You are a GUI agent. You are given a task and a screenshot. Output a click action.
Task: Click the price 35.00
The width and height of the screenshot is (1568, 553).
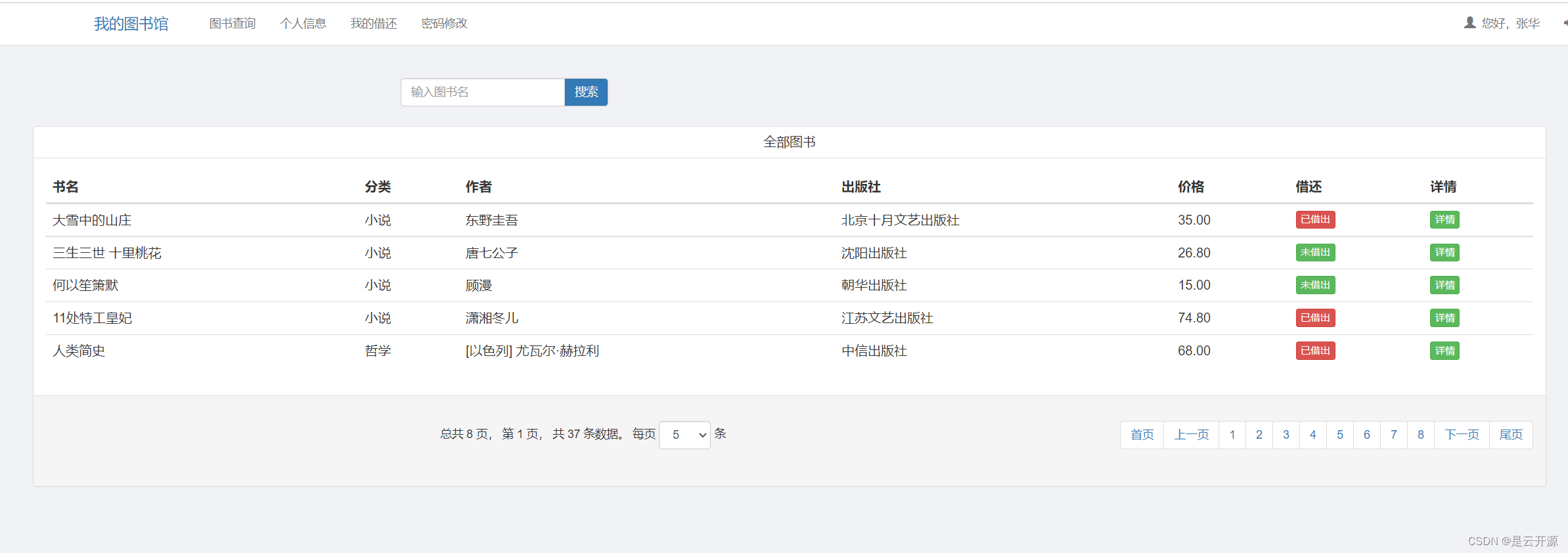click(1194, 220)
